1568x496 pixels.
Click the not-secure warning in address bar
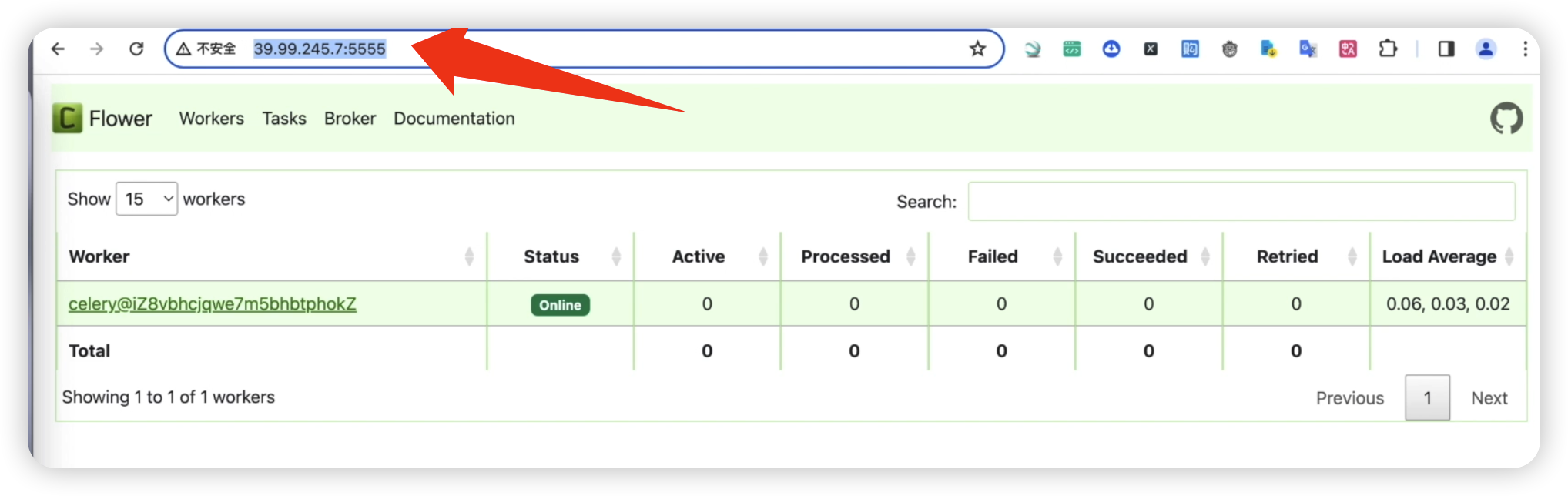pyautogui.click(x=206, y=49)
